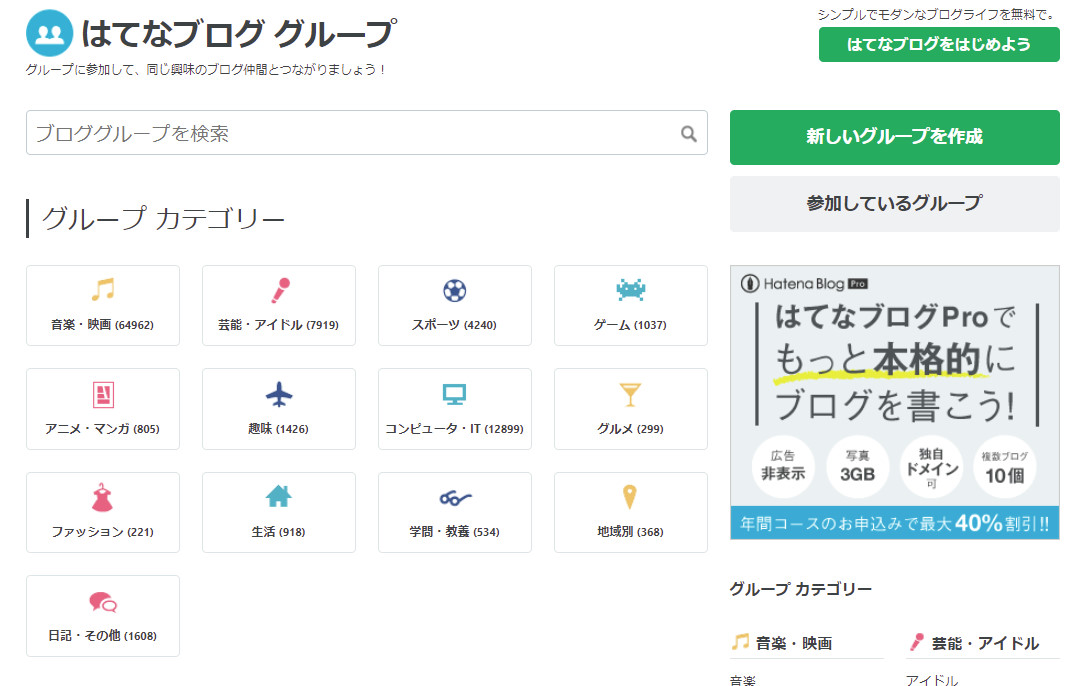Image resolution: width=1073 pixels, height=686 pixels.
Task: Click the soccer ball icon for スポーツ
Action: 454,291
